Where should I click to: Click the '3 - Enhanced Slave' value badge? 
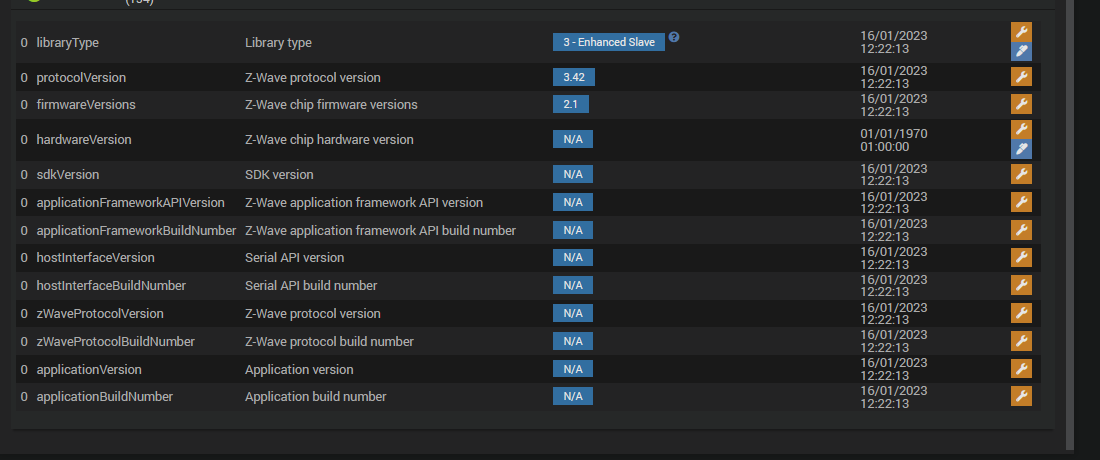[x=608, y=43]
